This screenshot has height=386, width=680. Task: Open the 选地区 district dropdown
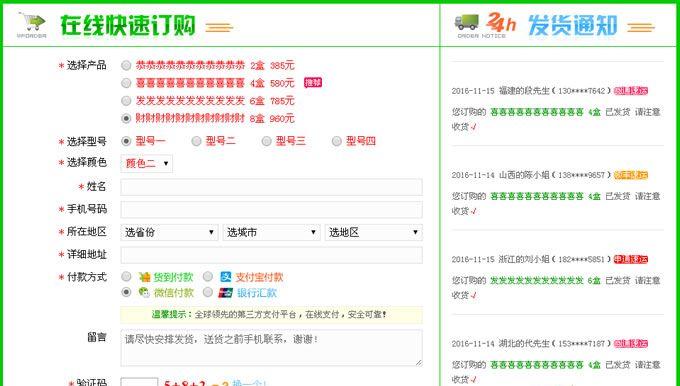click(374, 232)
